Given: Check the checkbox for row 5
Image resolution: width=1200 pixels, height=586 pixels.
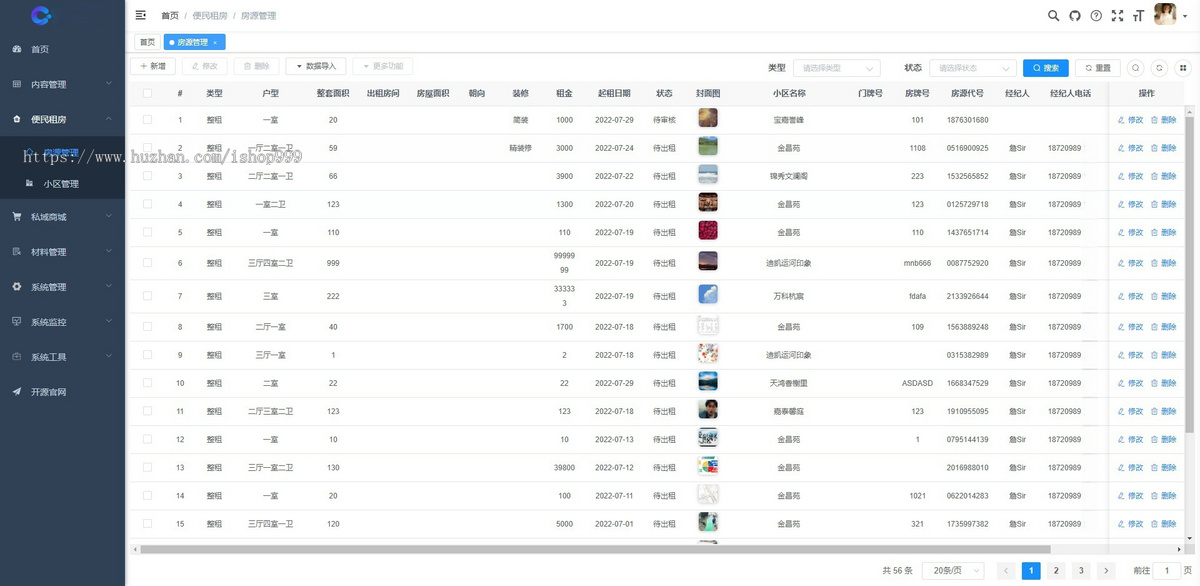Looking at the screenshot, I should 148,232.
